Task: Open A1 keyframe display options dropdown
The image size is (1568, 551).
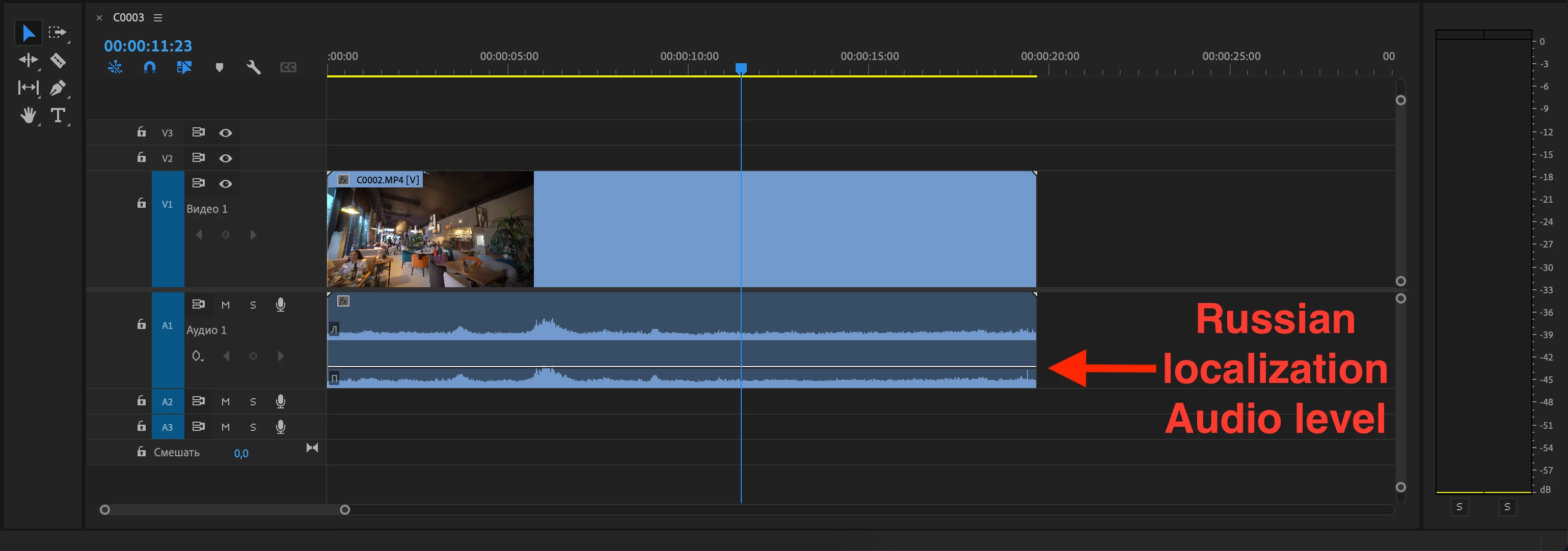Action: [x=197, y=356]
